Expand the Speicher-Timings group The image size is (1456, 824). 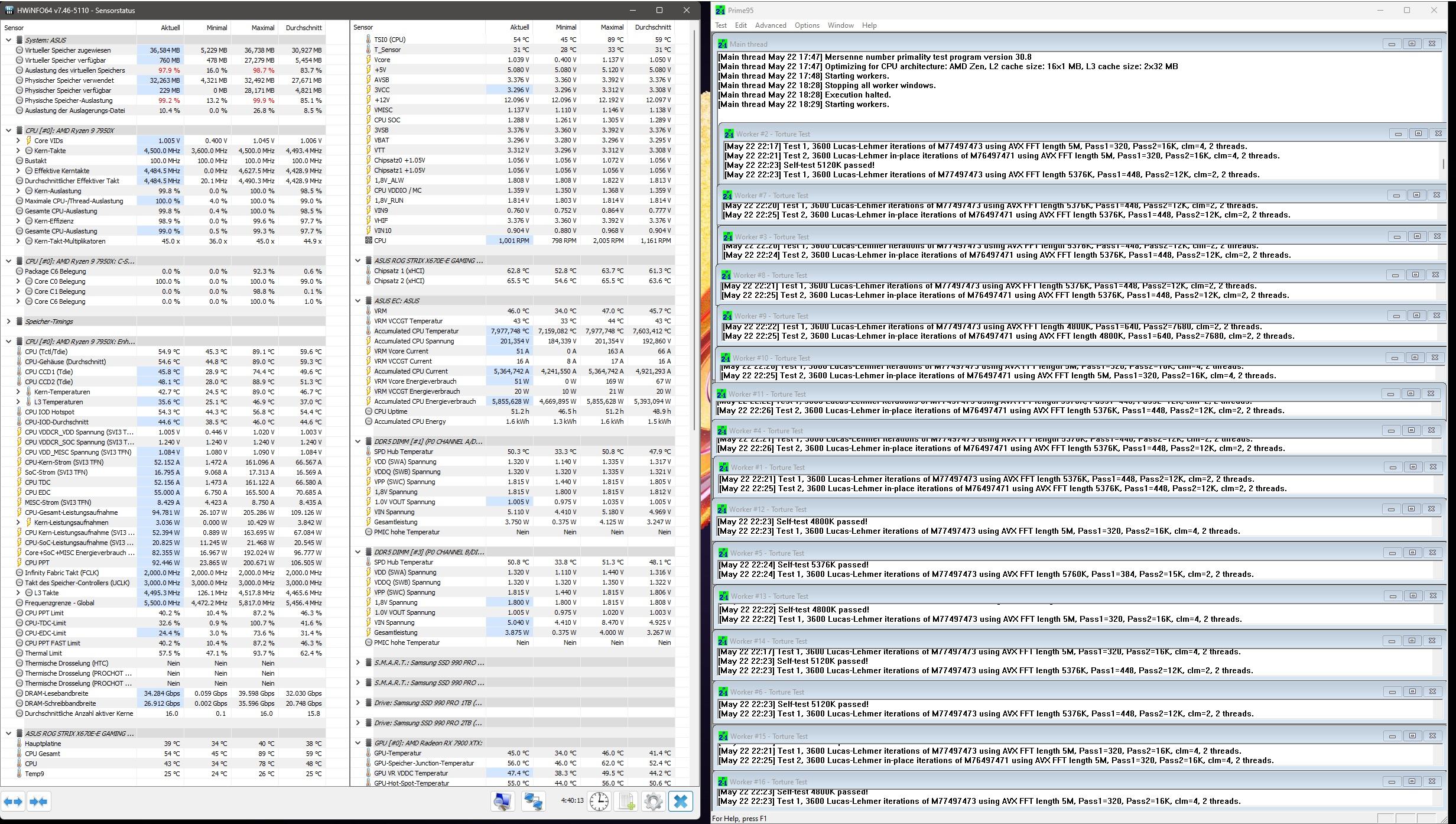point(8,322)
